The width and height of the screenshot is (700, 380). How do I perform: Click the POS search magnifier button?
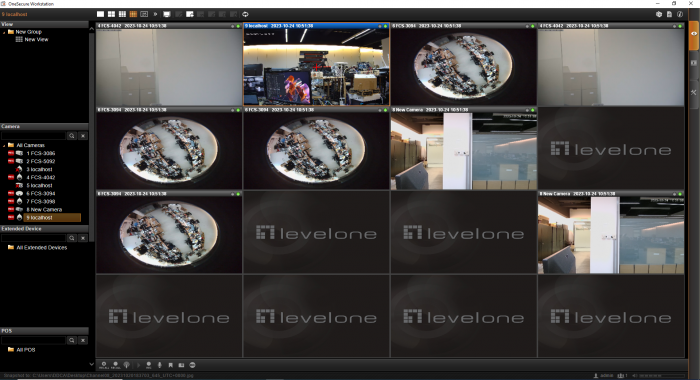(x=71, y=340)
